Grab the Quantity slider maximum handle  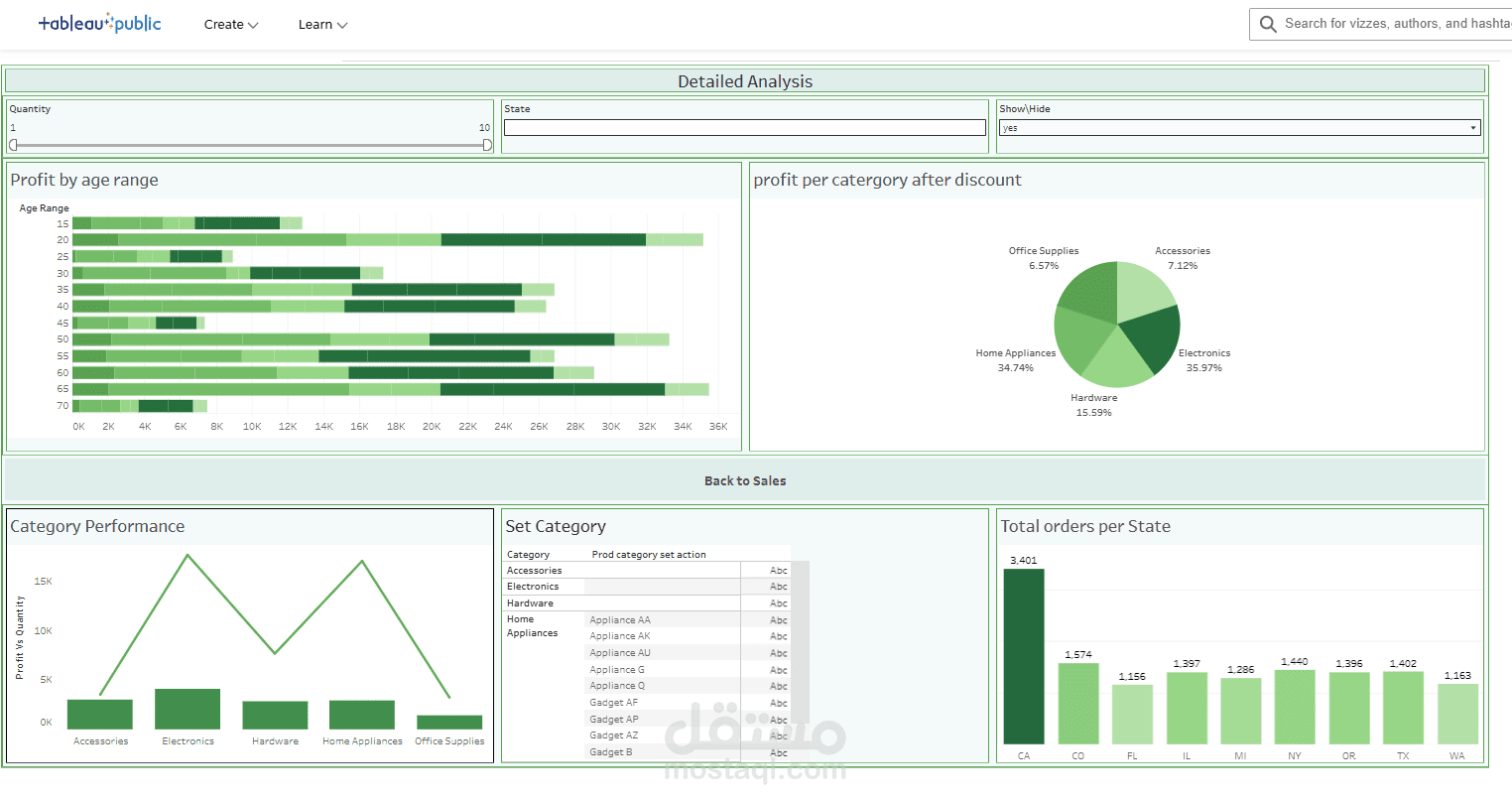(x=487, y=145)
